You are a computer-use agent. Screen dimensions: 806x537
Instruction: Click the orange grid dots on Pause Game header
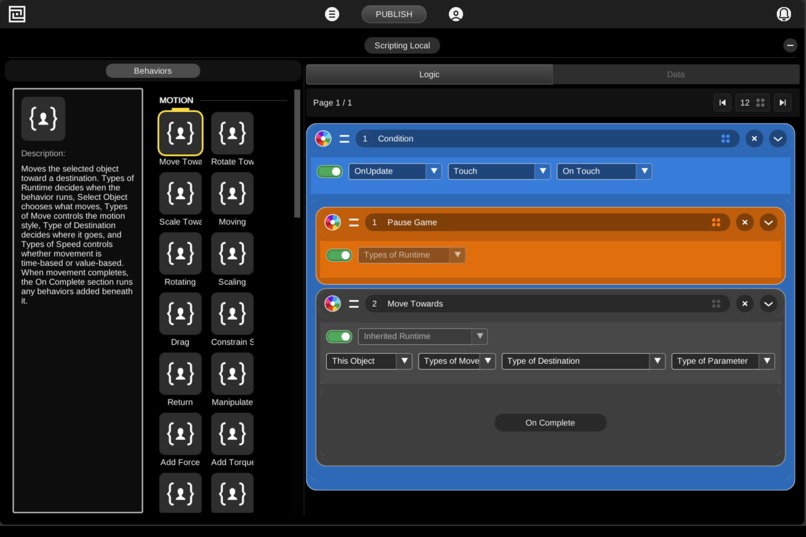point(716,223)
